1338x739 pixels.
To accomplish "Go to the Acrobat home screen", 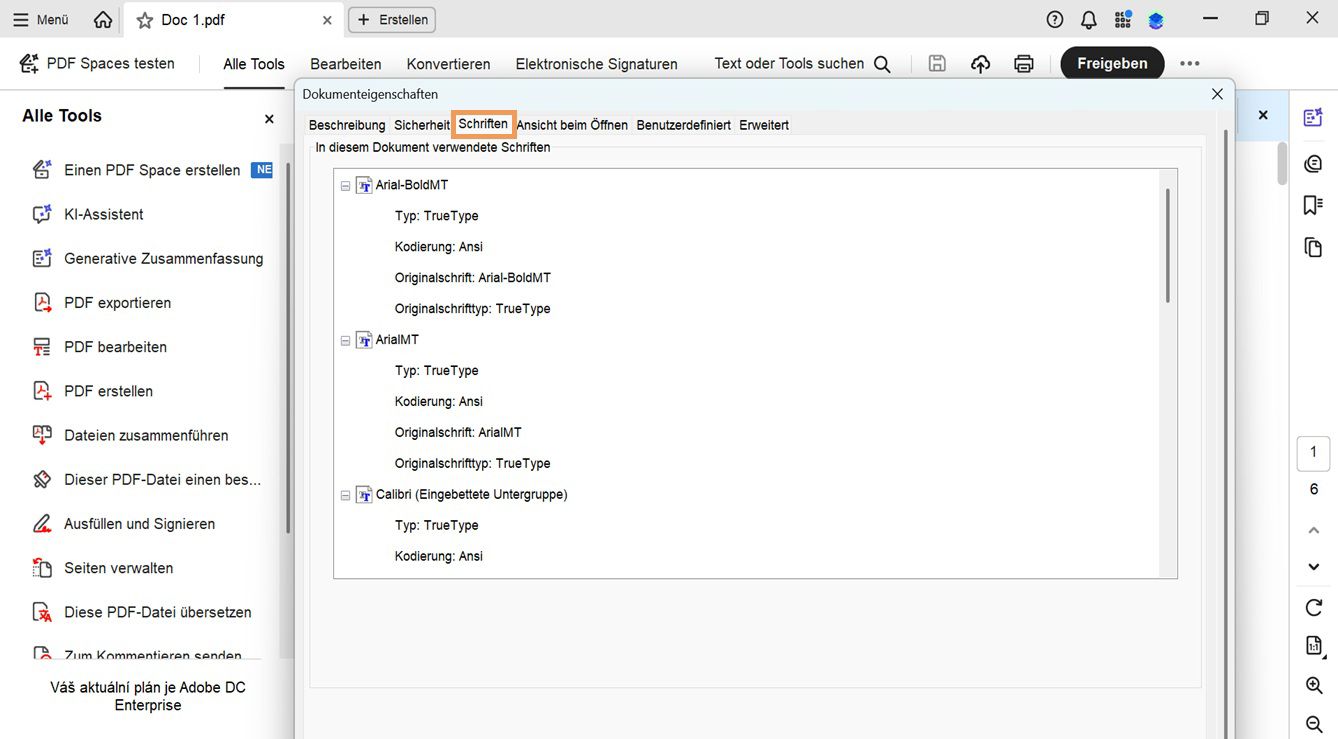I will point(102,20).
